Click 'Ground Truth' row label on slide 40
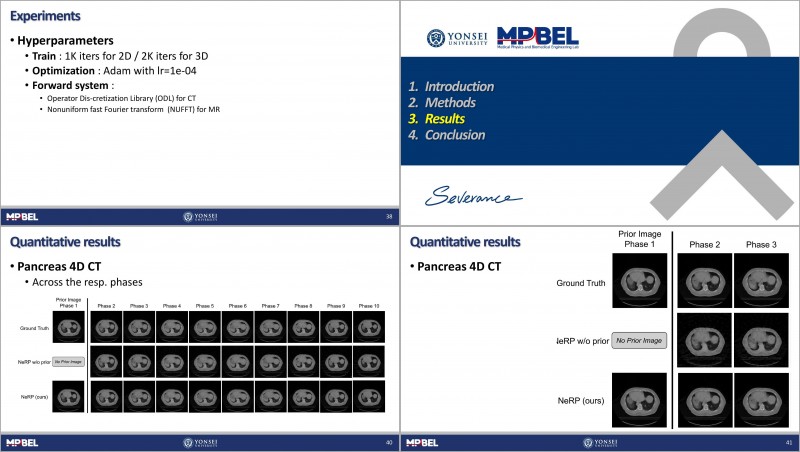 pyautogui.click(x=34, y=328)
